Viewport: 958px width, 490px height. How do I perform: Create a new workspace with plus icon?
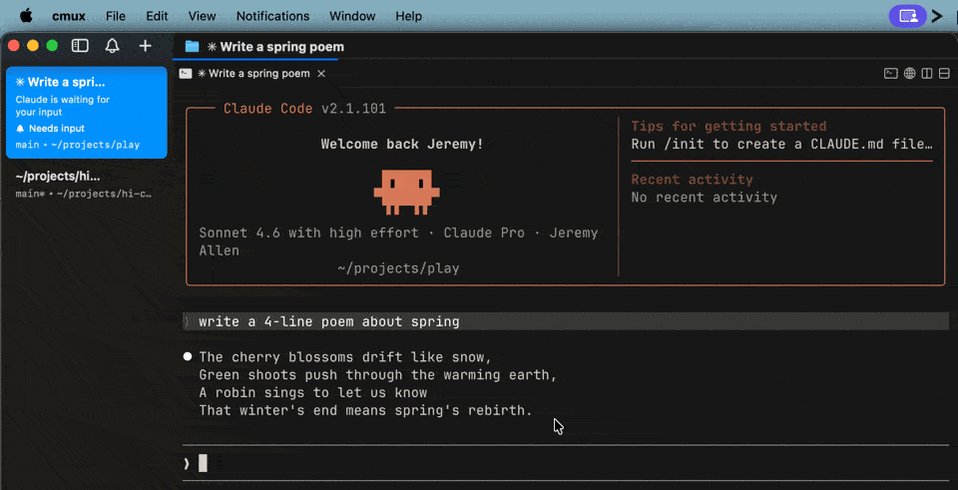pos(145,46)
